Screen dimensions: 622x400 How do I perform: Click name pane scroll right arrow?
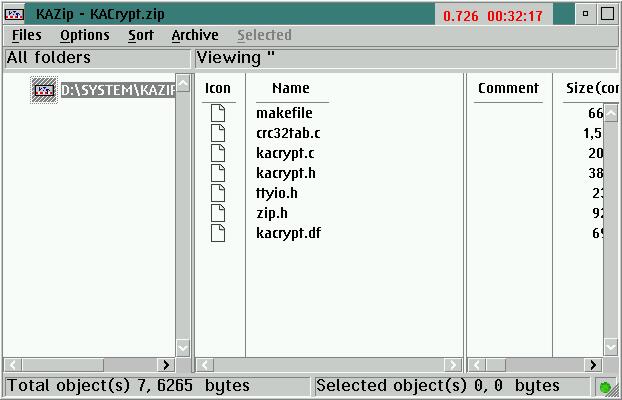[x=453, y=365]
